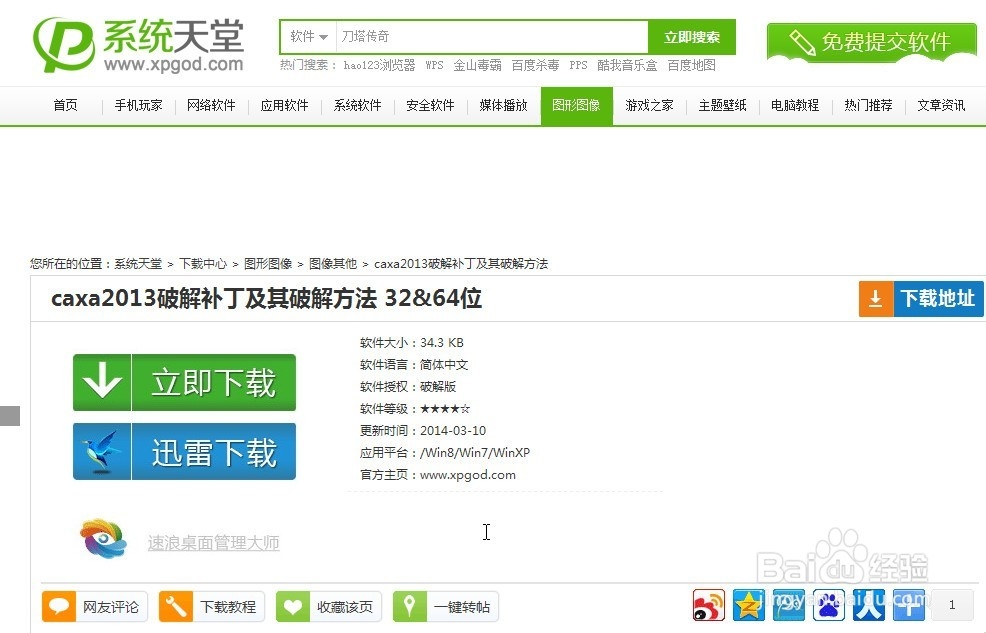Viewport: 986px width, 633px height.
Task: Open the 手机玩家 navigation item
Action: tap(138, 105)
